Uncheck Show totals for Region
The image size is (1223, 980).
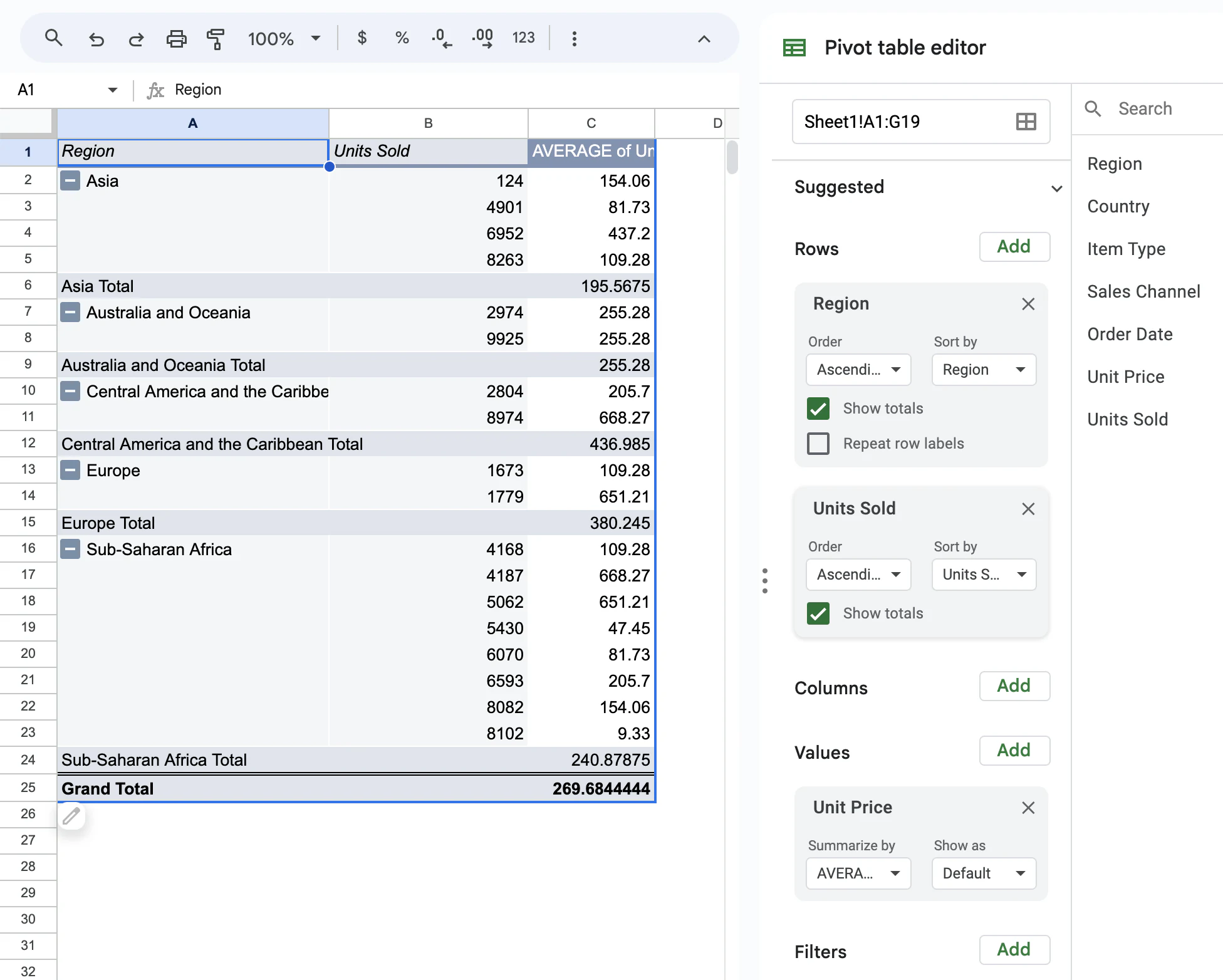(818, 409)
